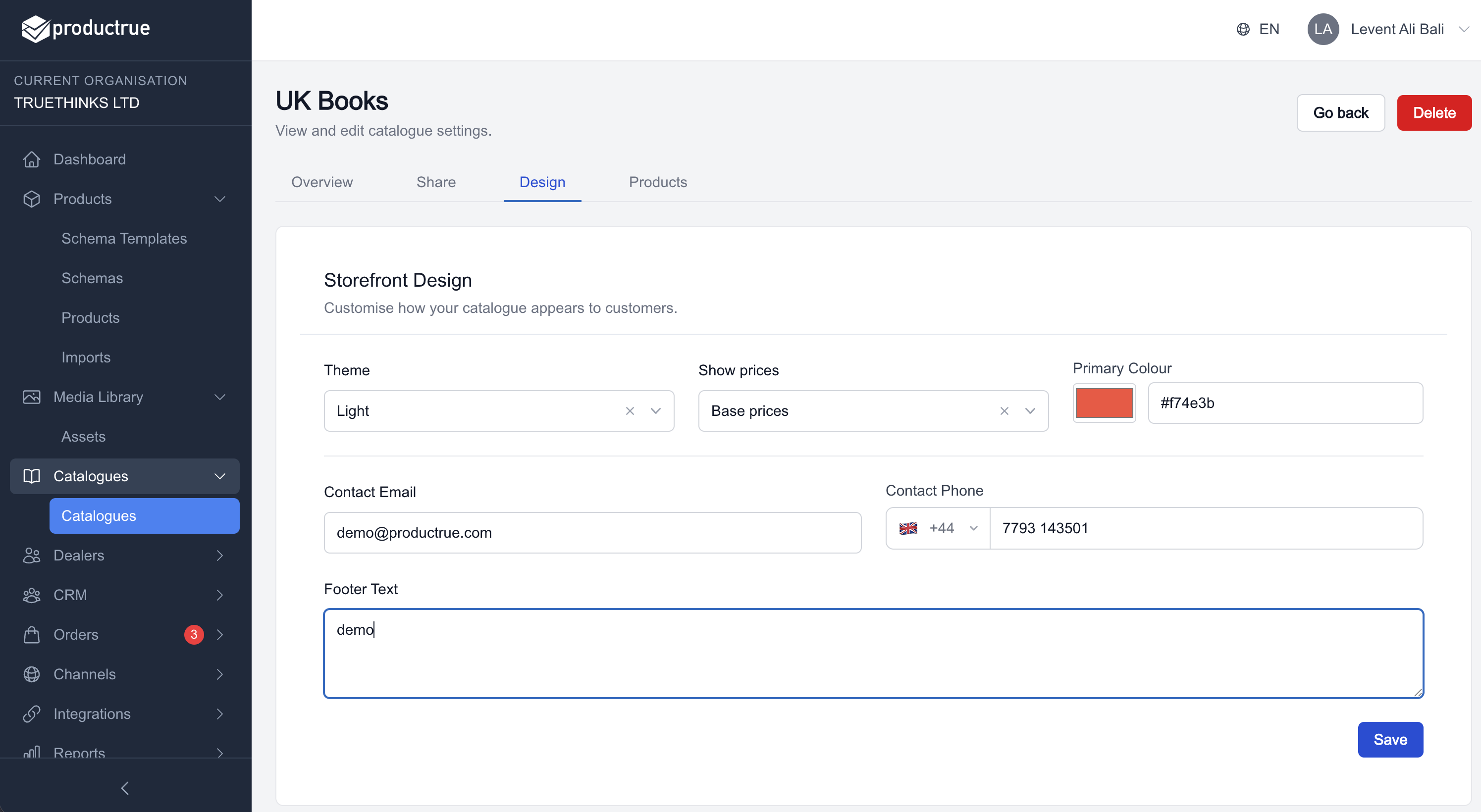The width and height of the screenshot is (1481, 812).
Task: Click the blue Save button
Action: point(1389,740)
